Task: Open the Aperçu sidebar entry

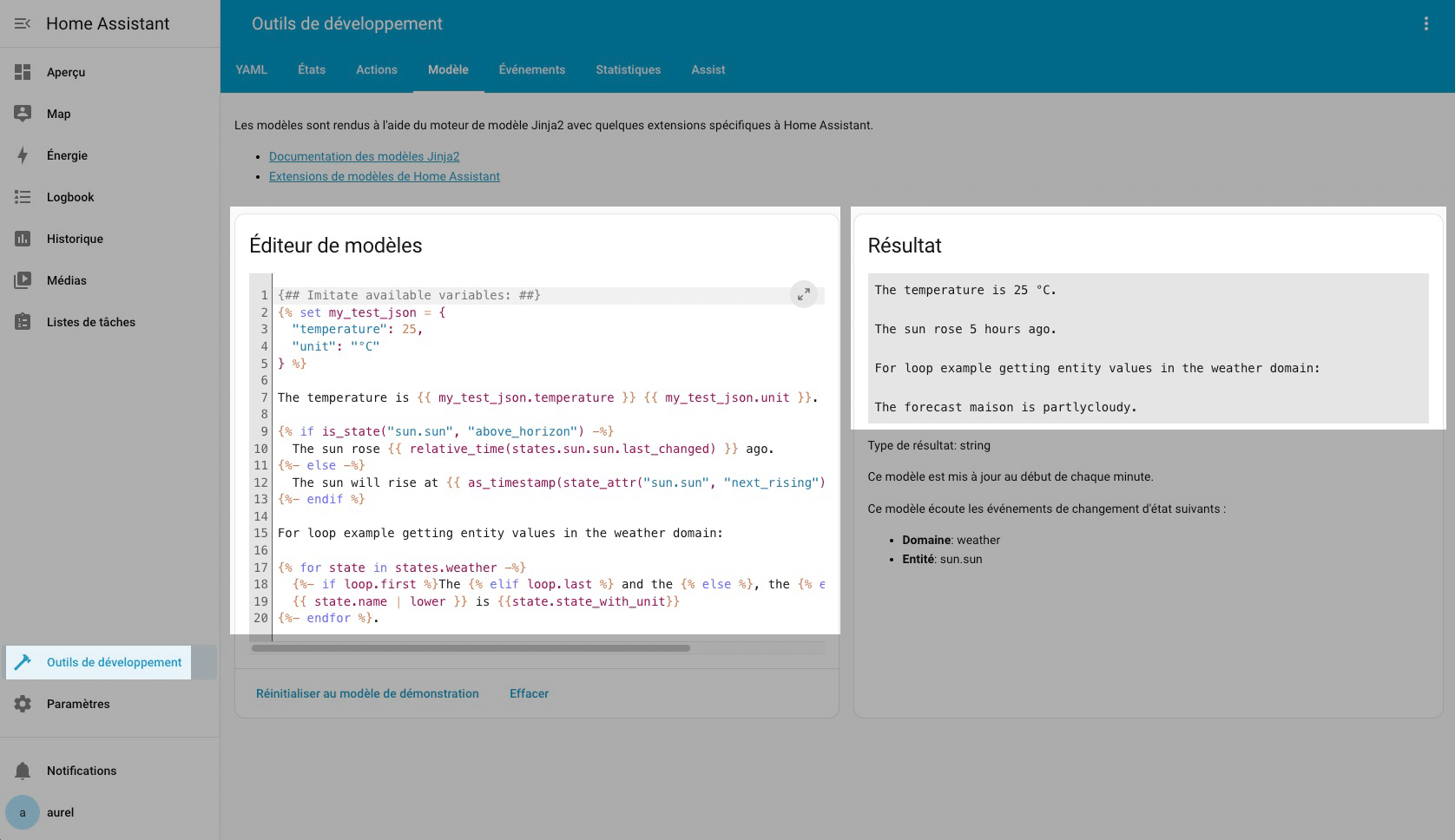Action: pos(109,72)
